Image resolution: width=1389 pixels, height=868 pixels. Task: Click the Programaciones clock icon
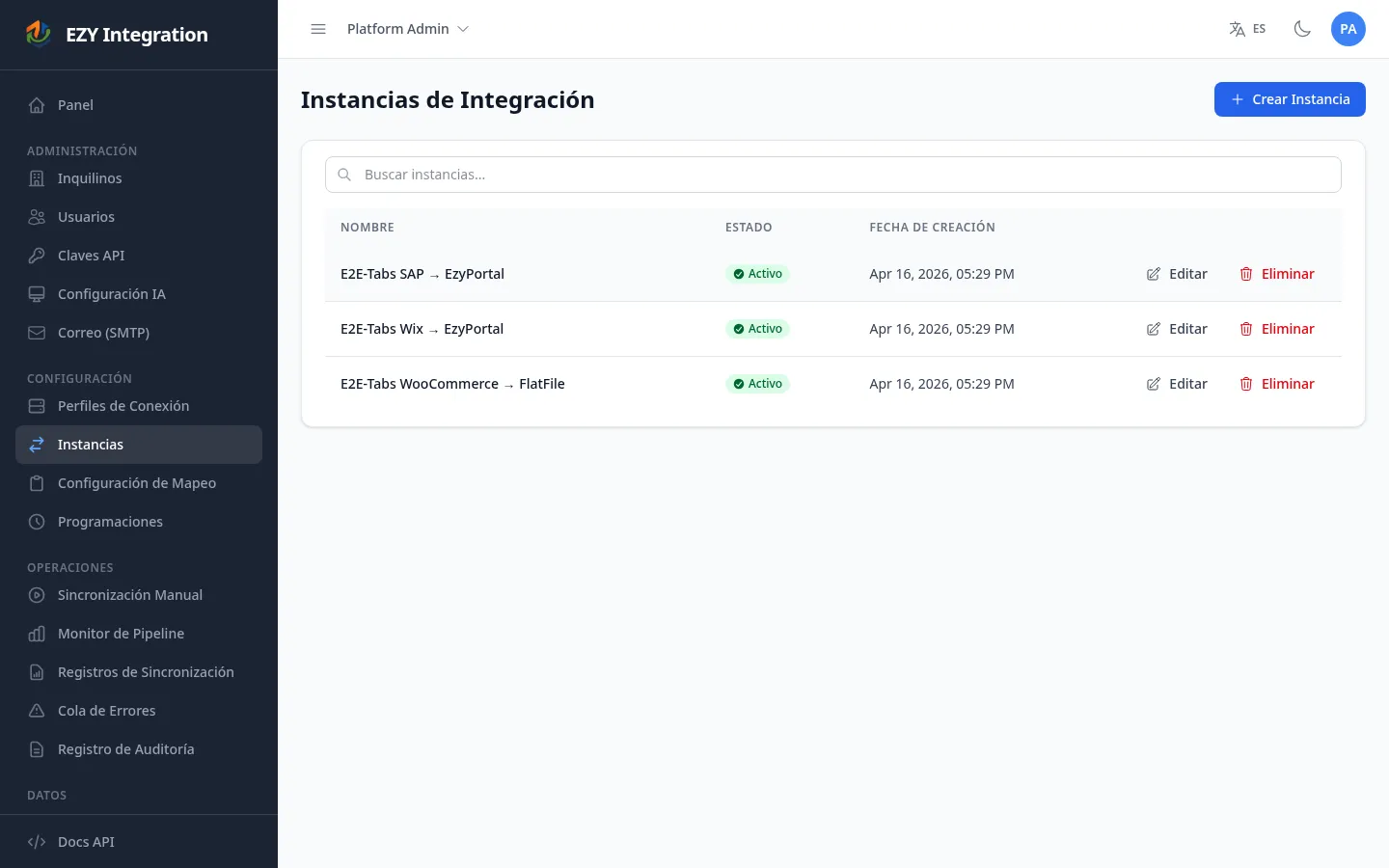coord(37,522)
